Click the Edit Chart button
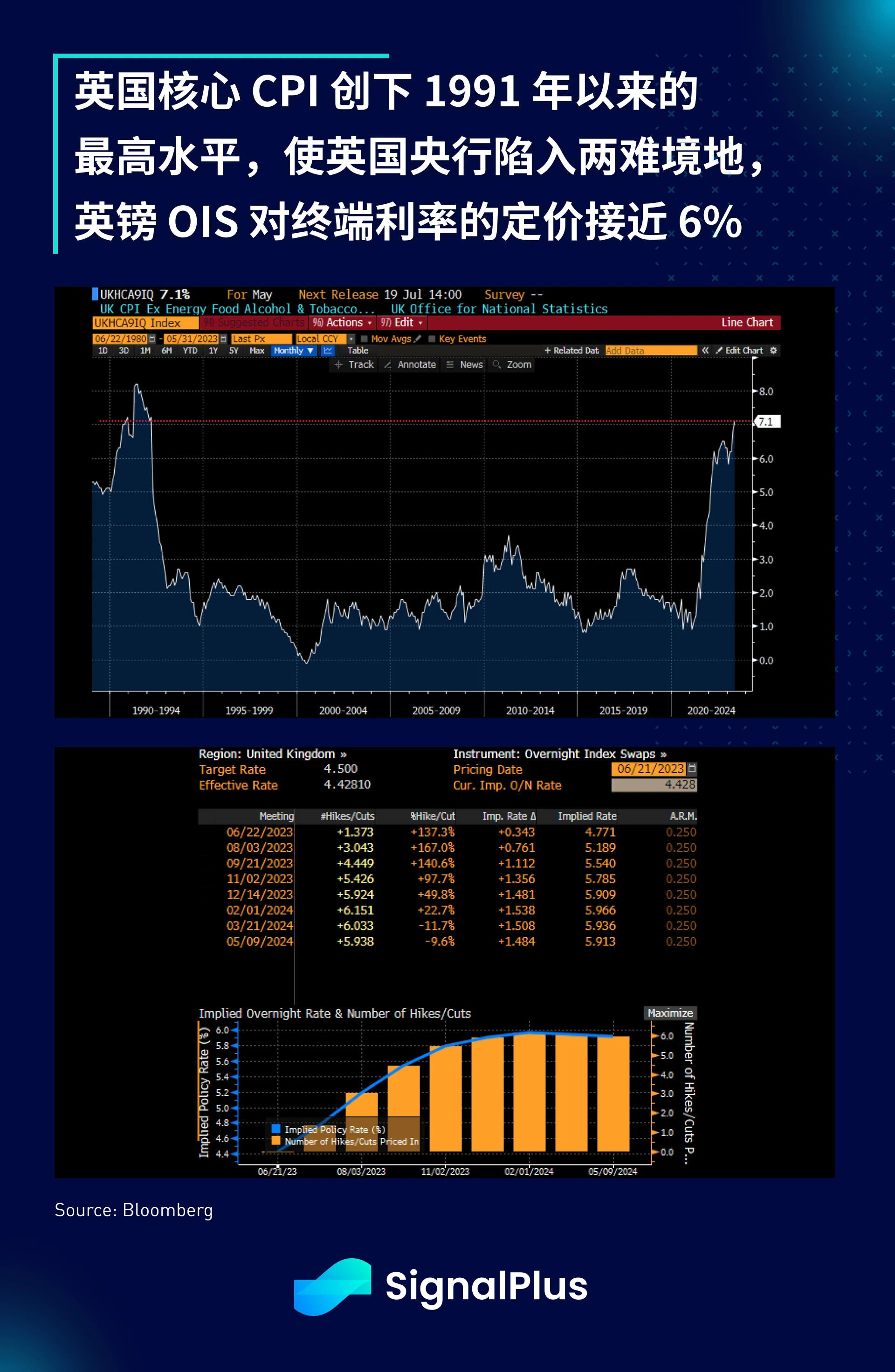The width and height of the screenshot is (895, 1372). pos(739,351)
